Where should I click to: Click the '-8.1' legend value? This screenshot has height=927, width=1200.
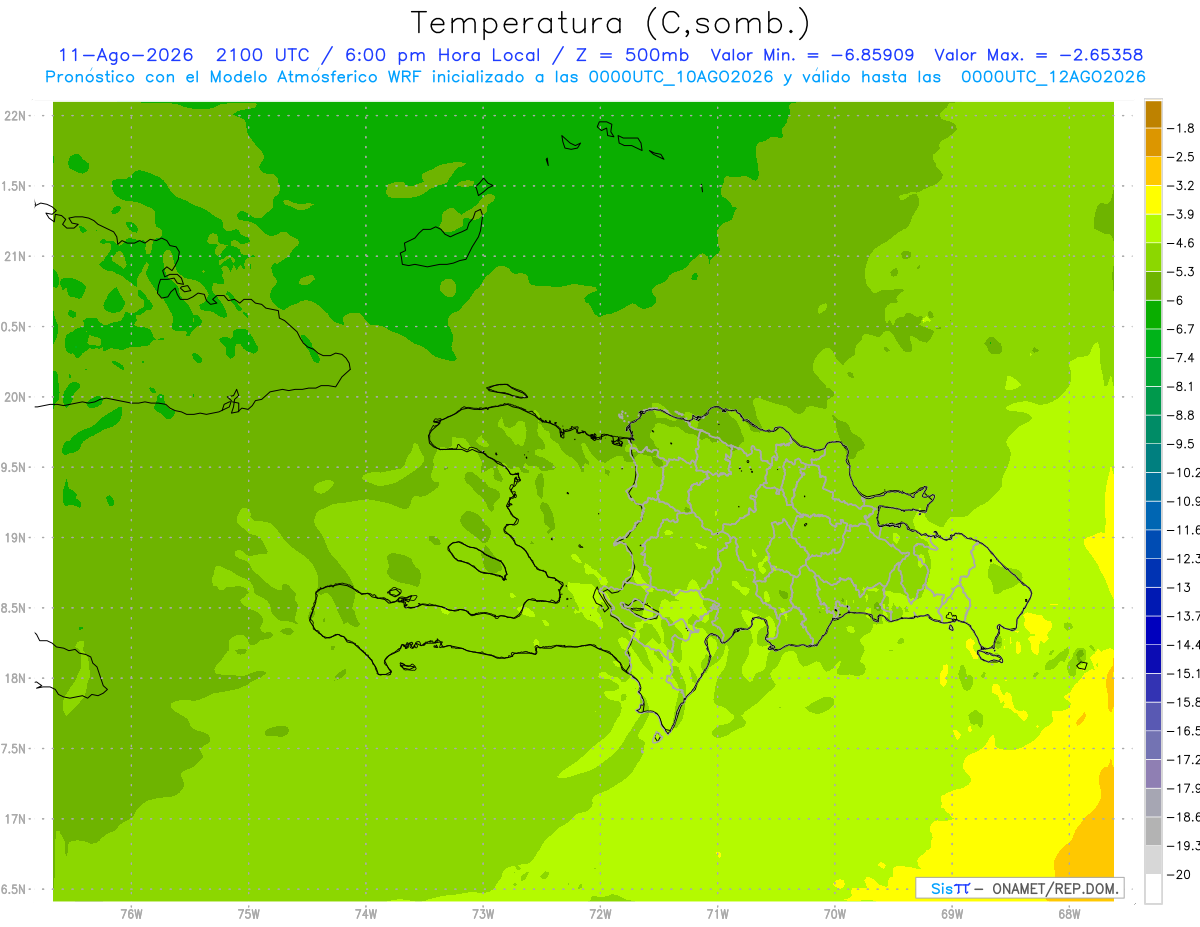pos(1181,386)
